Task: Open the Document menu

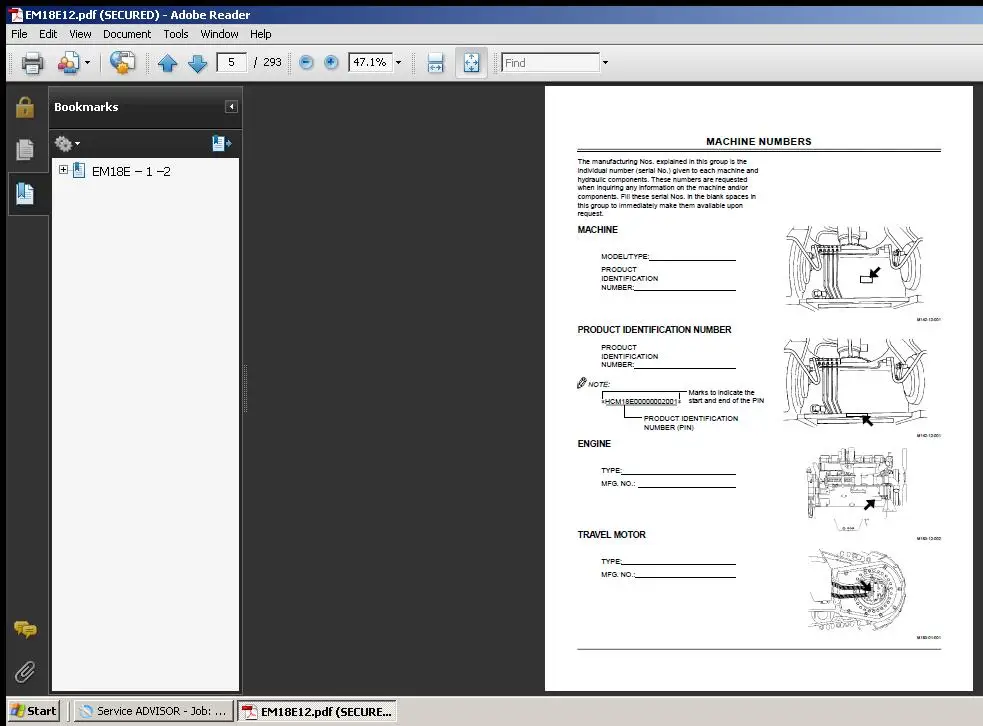Action: tap(127, 34)
